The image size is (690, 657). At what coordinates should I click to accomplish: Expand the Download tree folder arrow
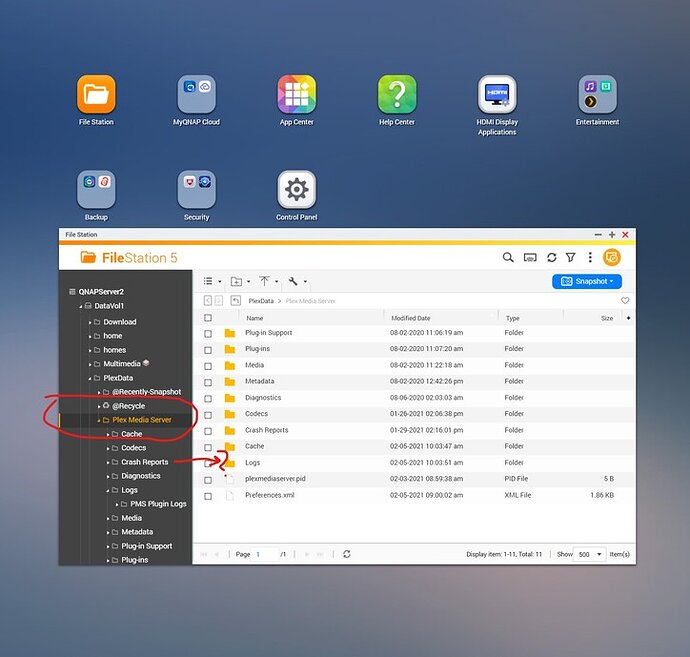tap(90, 323)
